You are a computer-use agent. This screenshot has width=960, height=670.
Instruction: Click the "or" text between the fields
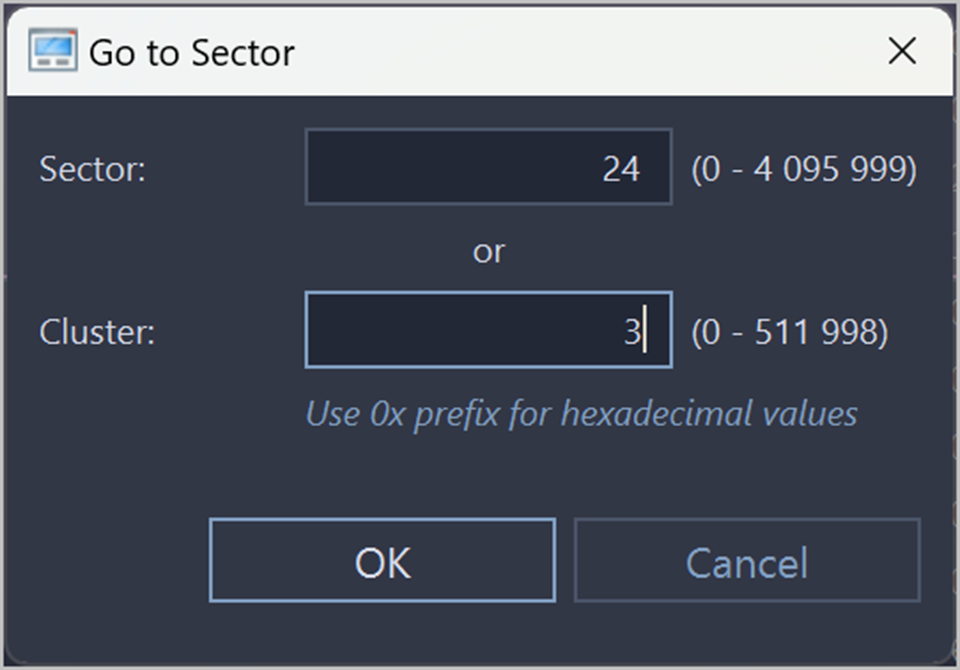click(x=488, y=252)
